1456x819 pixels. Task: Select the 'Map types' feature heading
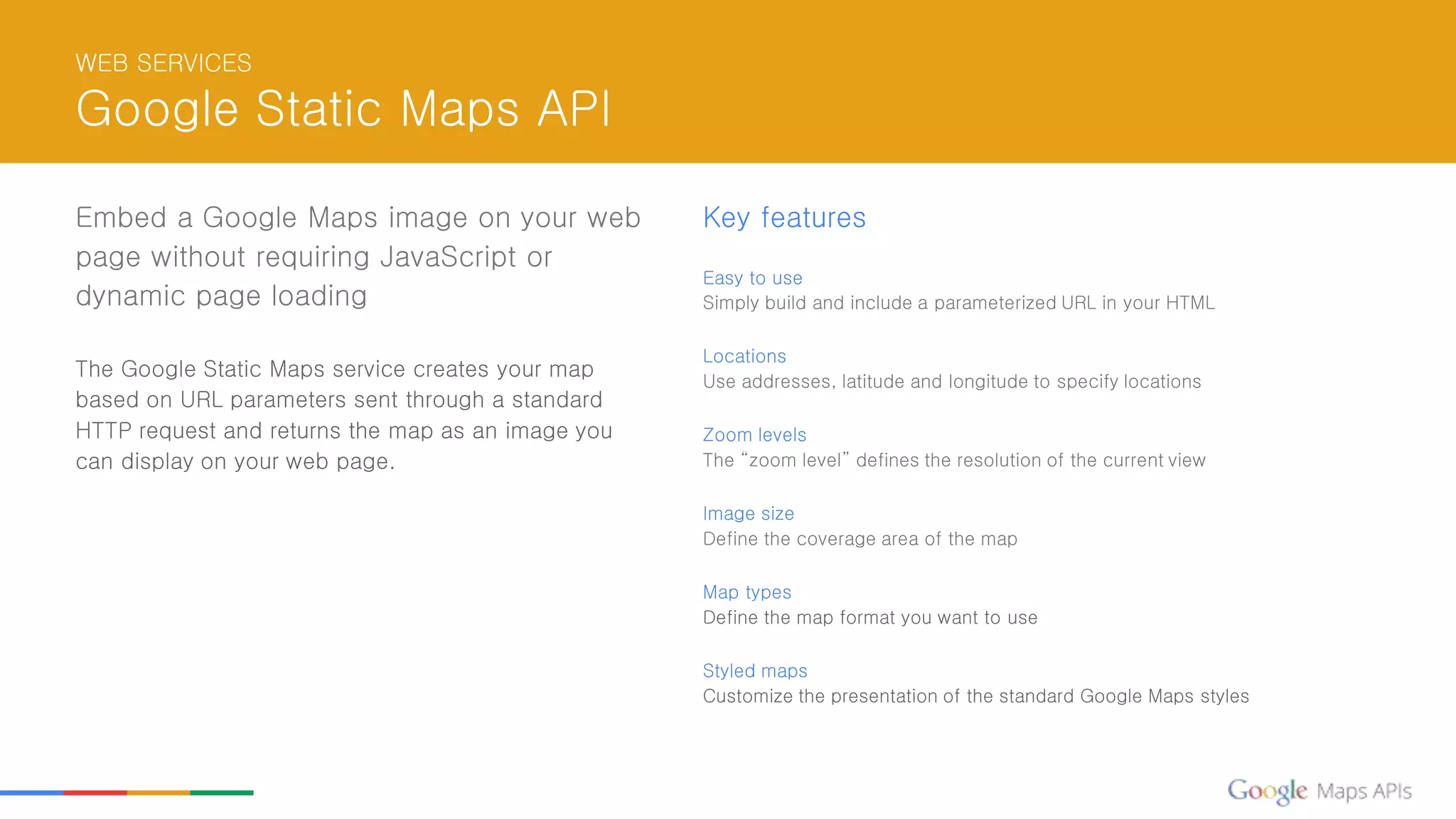click(746, 592)
